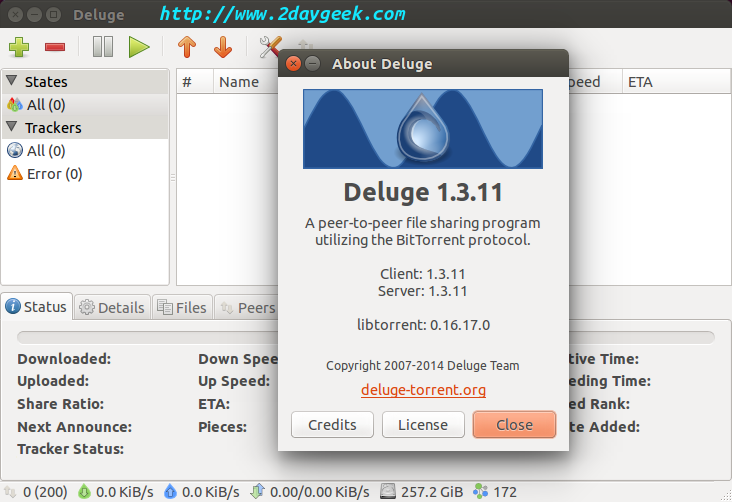
Task: Click the 0.00/0.00 KiB/s protocol traffic text
Action: [x=320, y=492]
